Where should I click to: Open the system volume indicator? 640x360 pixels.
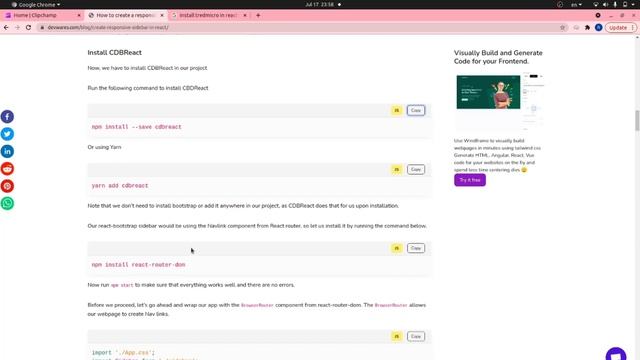pyautogui.click(x=605, y=4)
